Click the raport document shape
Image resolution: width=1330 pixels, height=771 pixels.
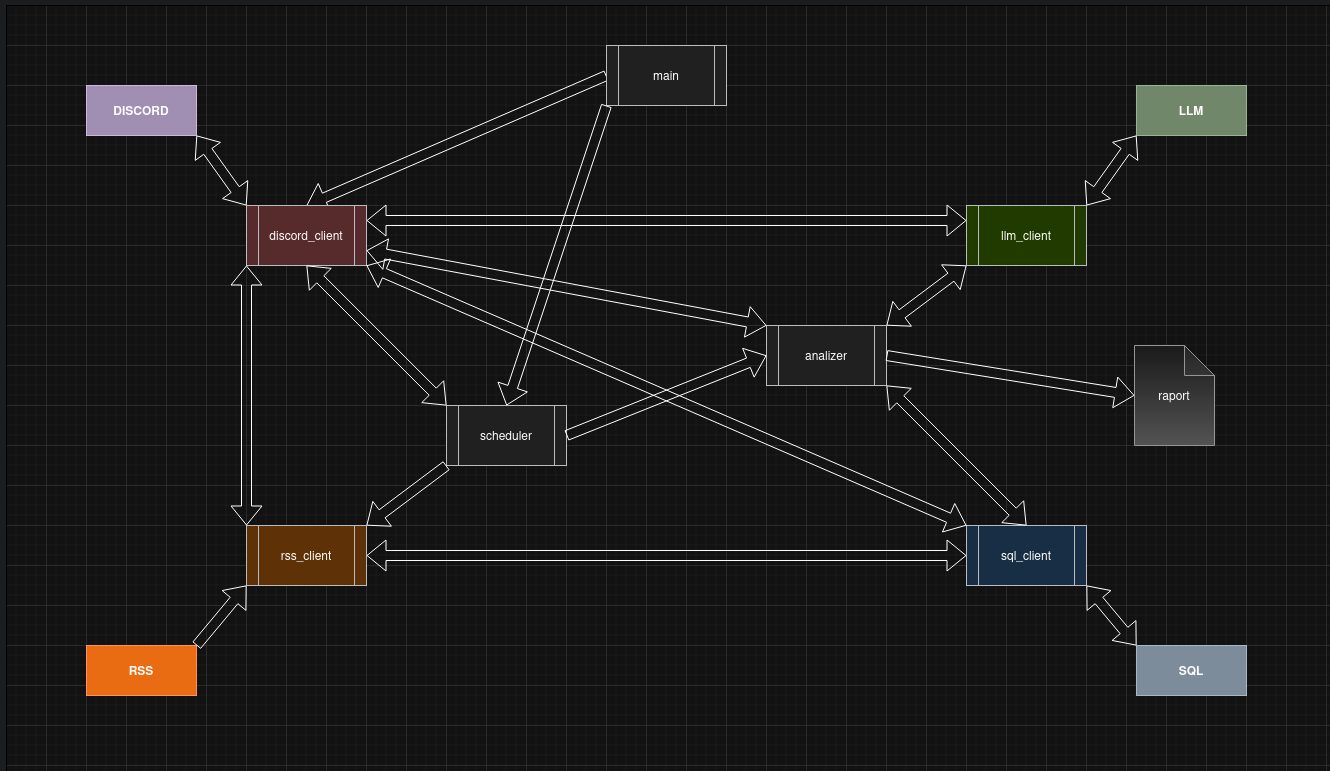pos(1173,396)
